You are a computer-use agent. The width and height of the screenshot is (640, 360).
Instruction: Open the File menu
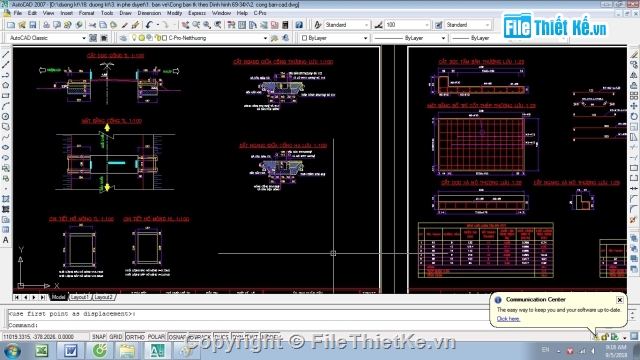point(18,13)
